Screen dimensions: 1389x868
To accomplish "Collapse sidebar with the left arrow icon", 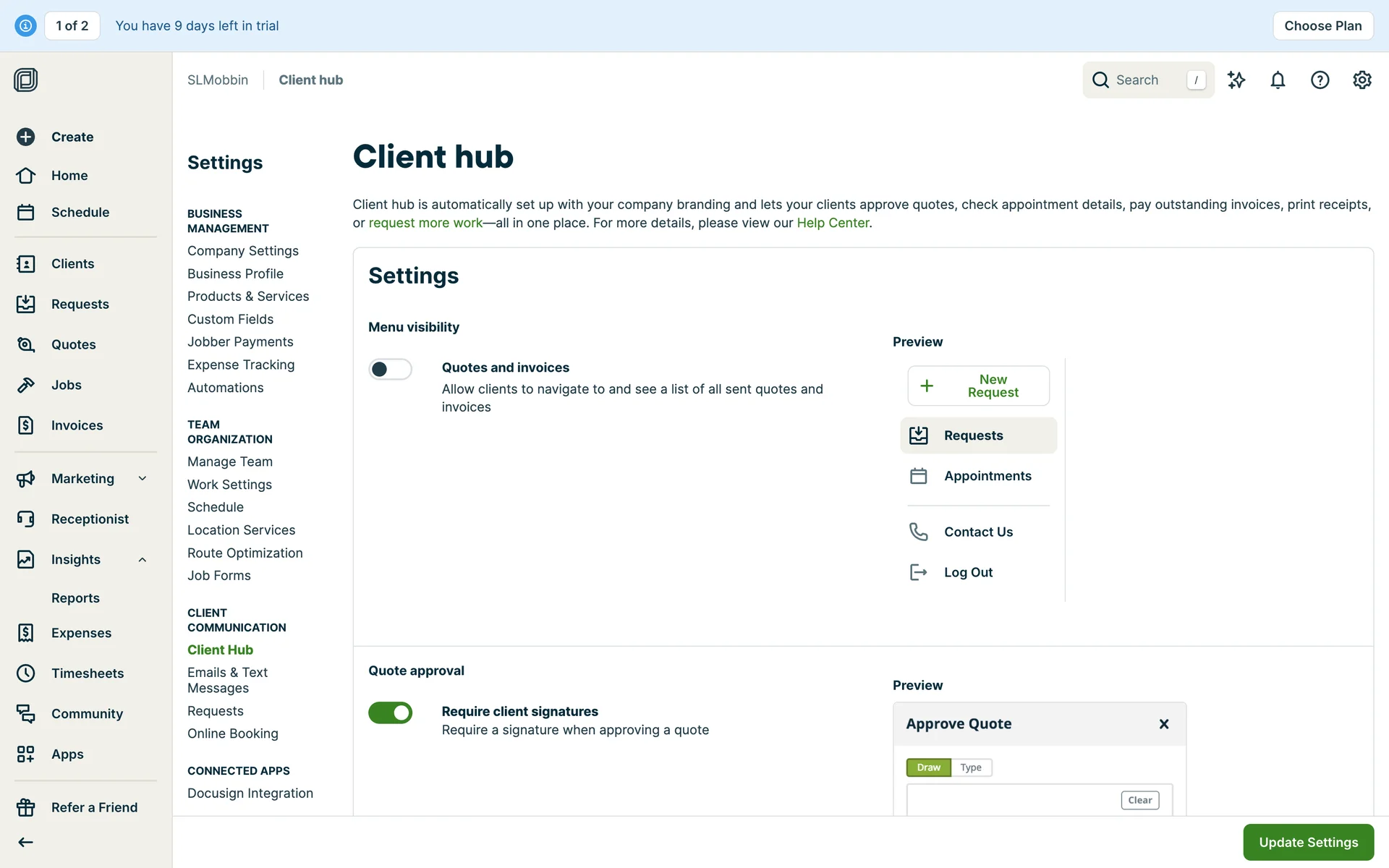I will pos(26,842).
